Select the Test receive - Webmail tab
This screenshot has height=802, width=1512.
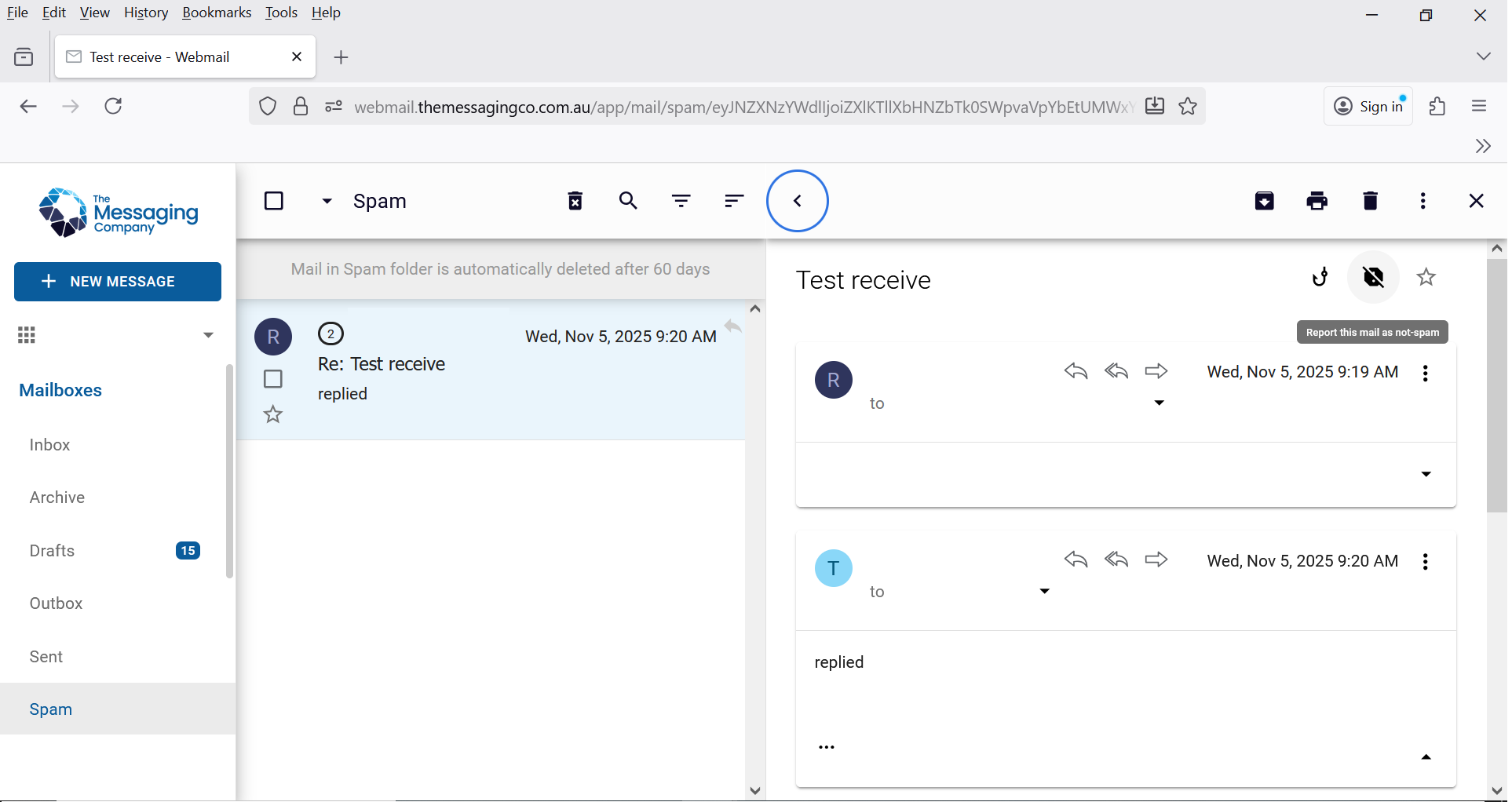pos(185,57)
